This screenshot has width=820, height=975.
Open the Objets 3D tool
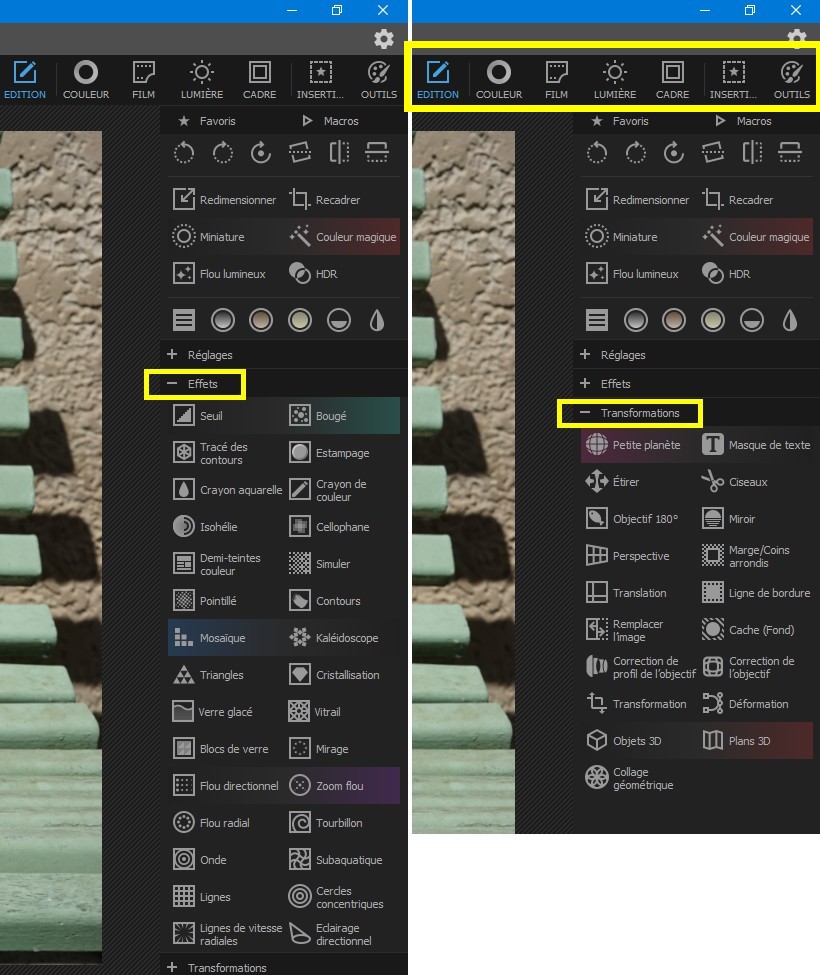pos(624,741)
